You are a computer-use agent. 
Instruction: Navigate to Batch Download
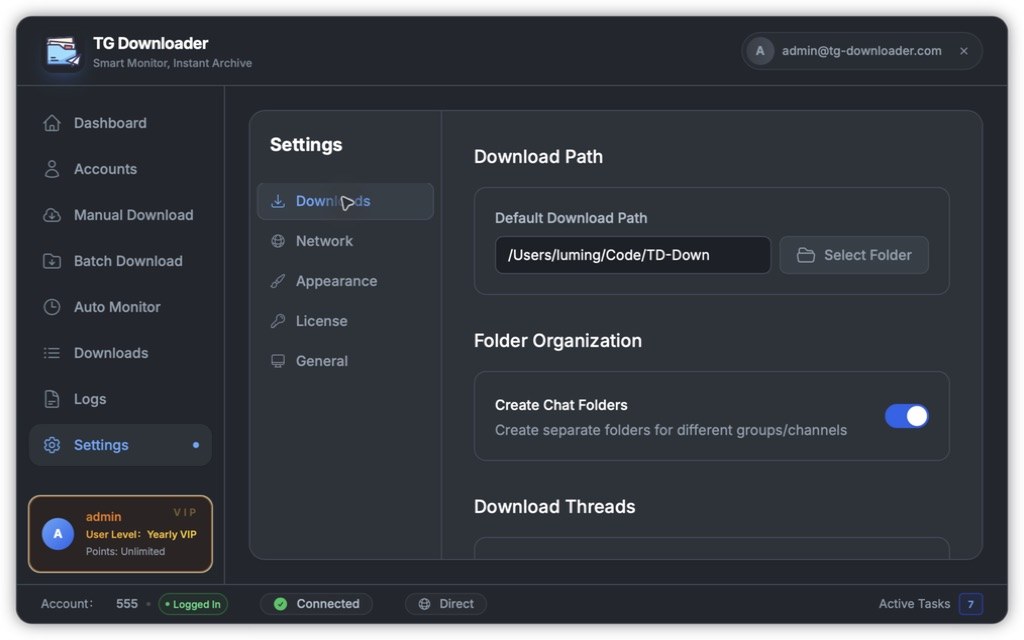tap(120, 261)
